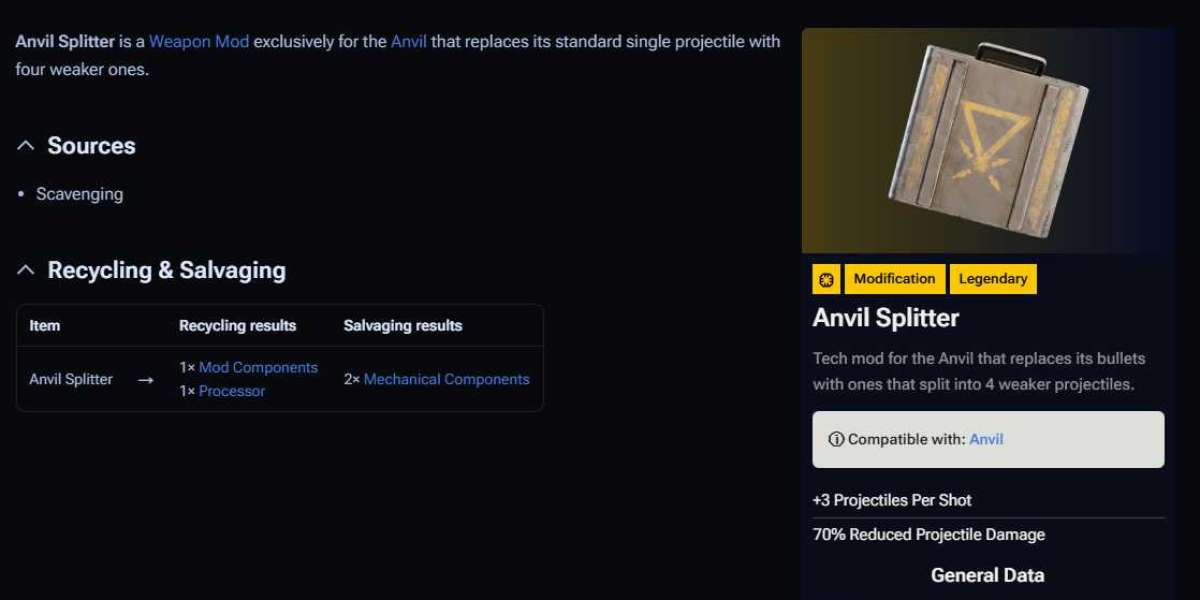Open the Weapon Mod link in the intro
Viewport: 1200px width, 600px height.
tap(199, 41)
